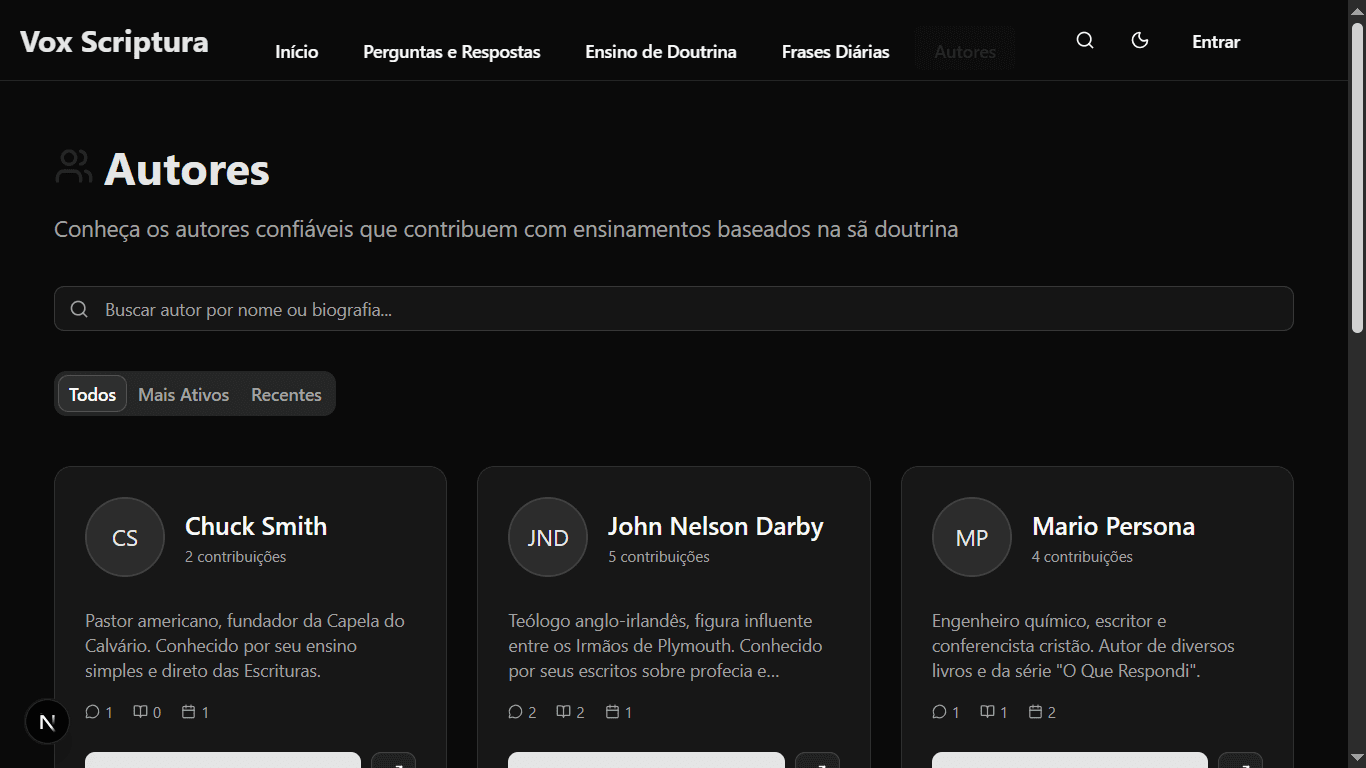Click the people icon beside the Autores heading
This screenshot has width=1366, height=768.
tap(73, 165)
